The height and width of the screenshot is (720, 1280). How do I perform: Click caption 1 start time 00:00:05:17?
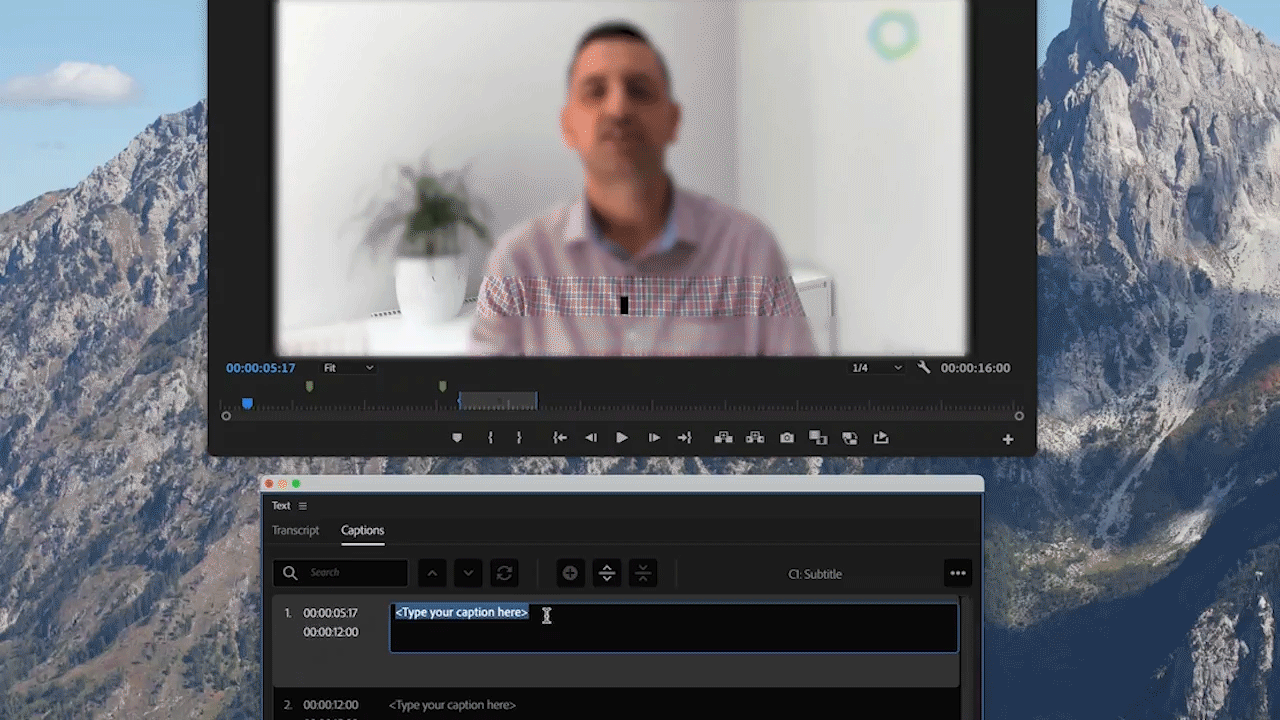pos(331,613)
